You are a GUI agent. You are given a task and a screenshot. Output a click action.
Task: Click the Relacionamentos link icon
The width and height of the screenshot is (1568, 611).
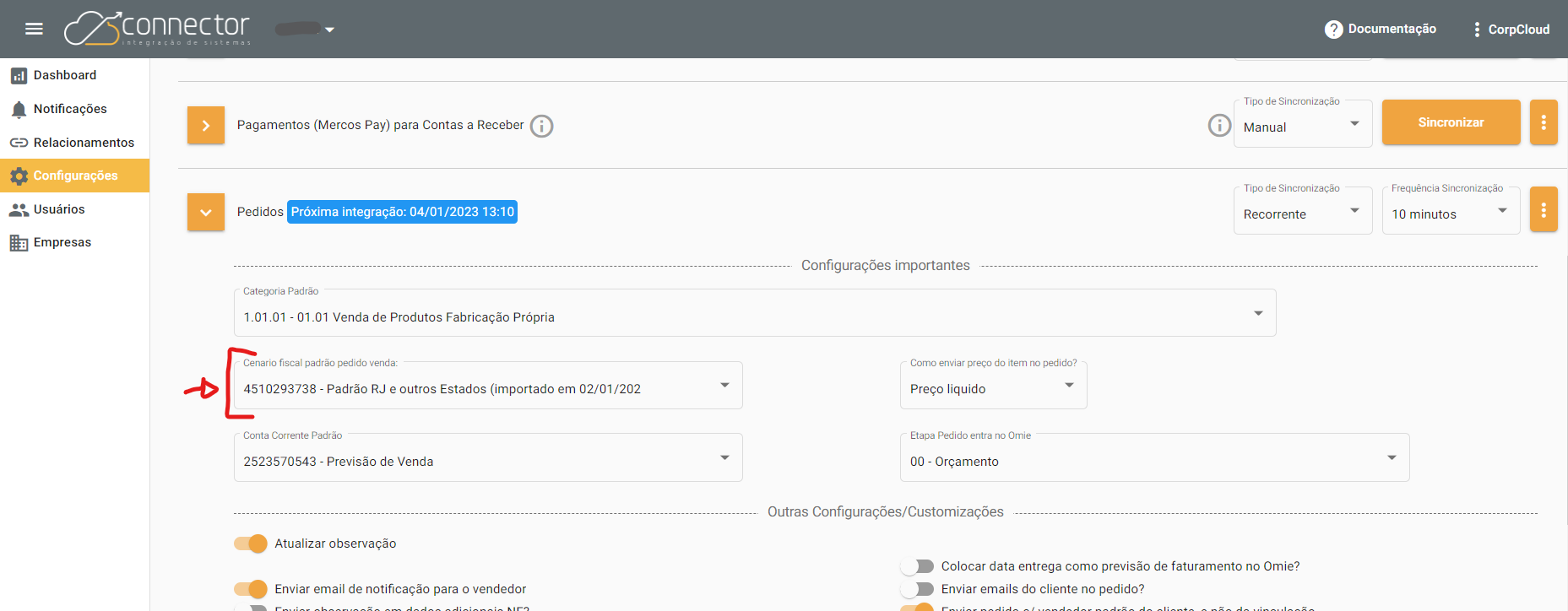tap(19, 143)
